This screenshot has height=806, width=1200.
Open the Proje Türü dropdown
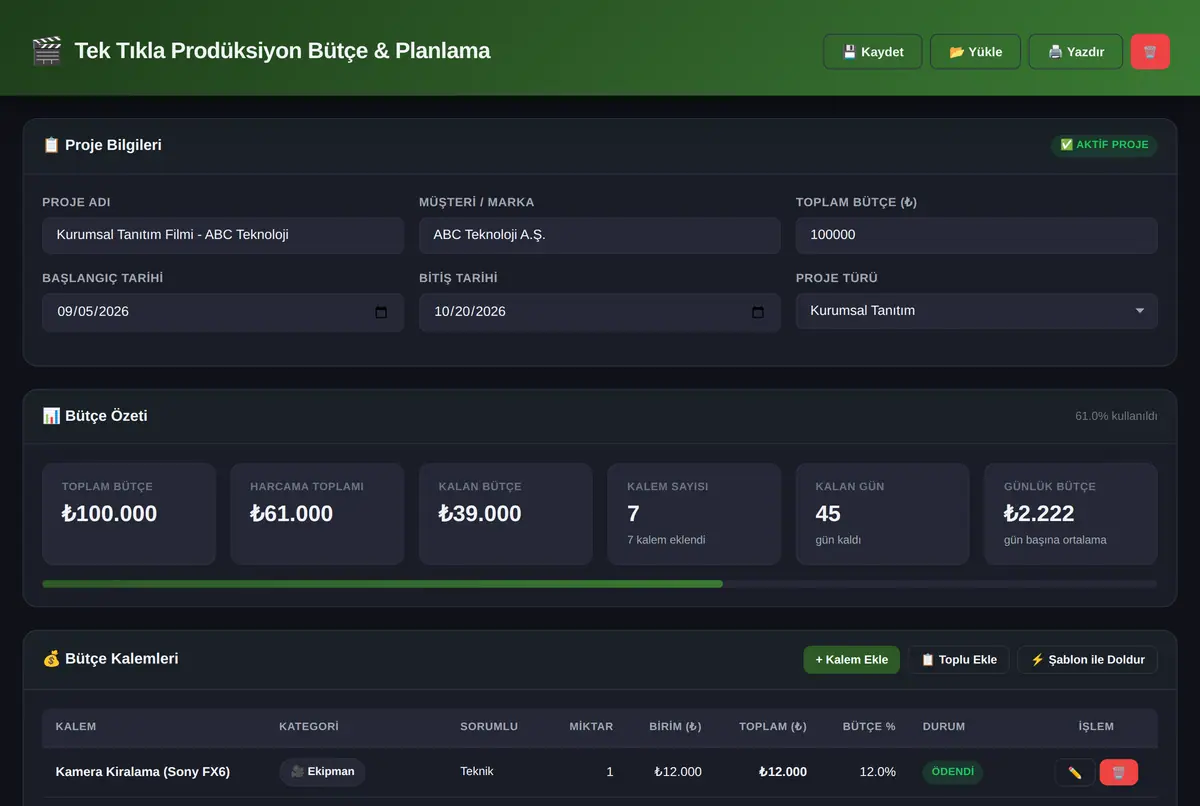click(x=977, y=311)
